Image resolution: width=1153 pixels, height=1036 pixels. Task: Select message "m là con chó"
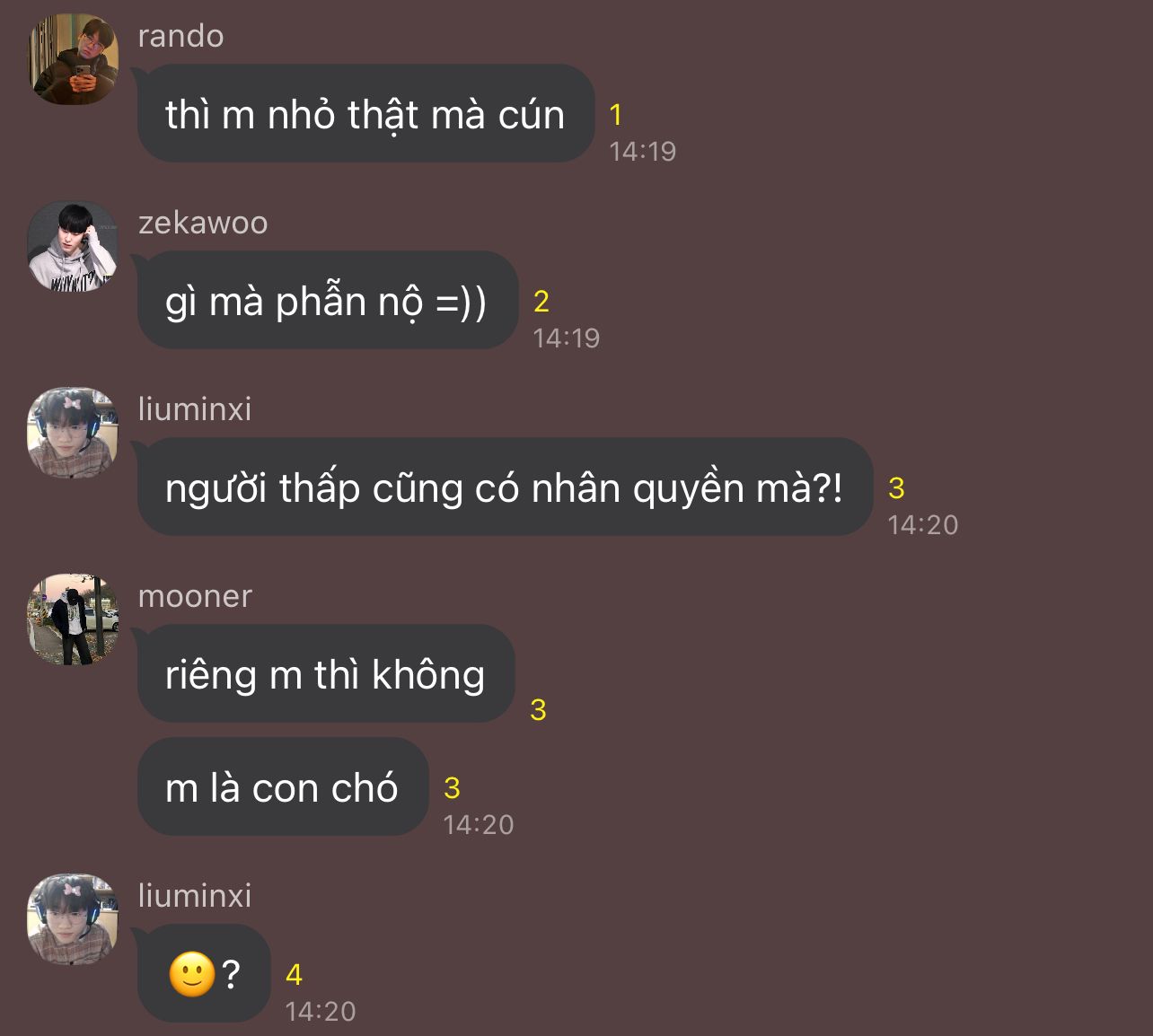[x=283, y=787]
